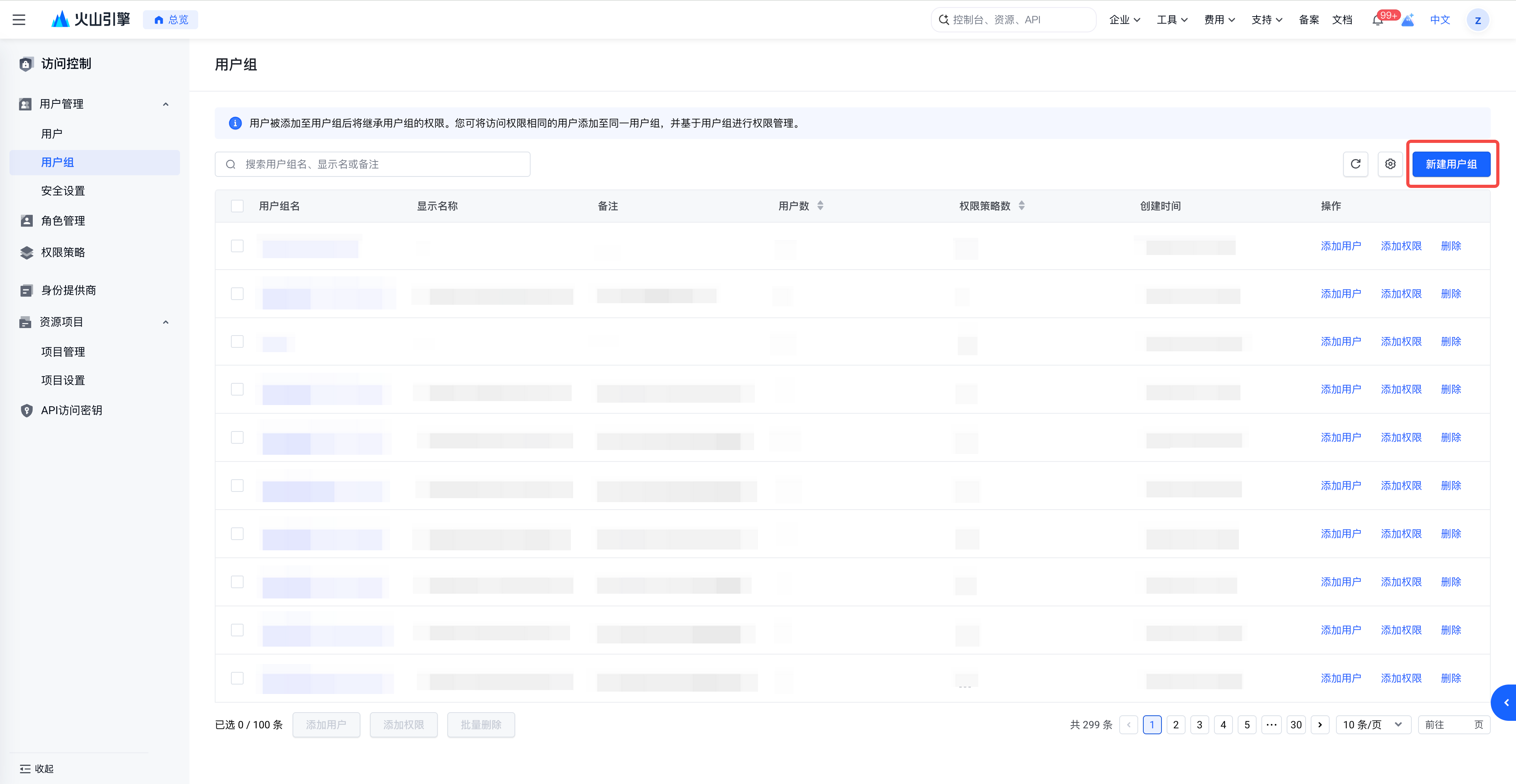The width and height of the screenshot is (1516, 784).
Task: Click the next page arrow
Action: pyautogui.click(x=1320, y=724)
